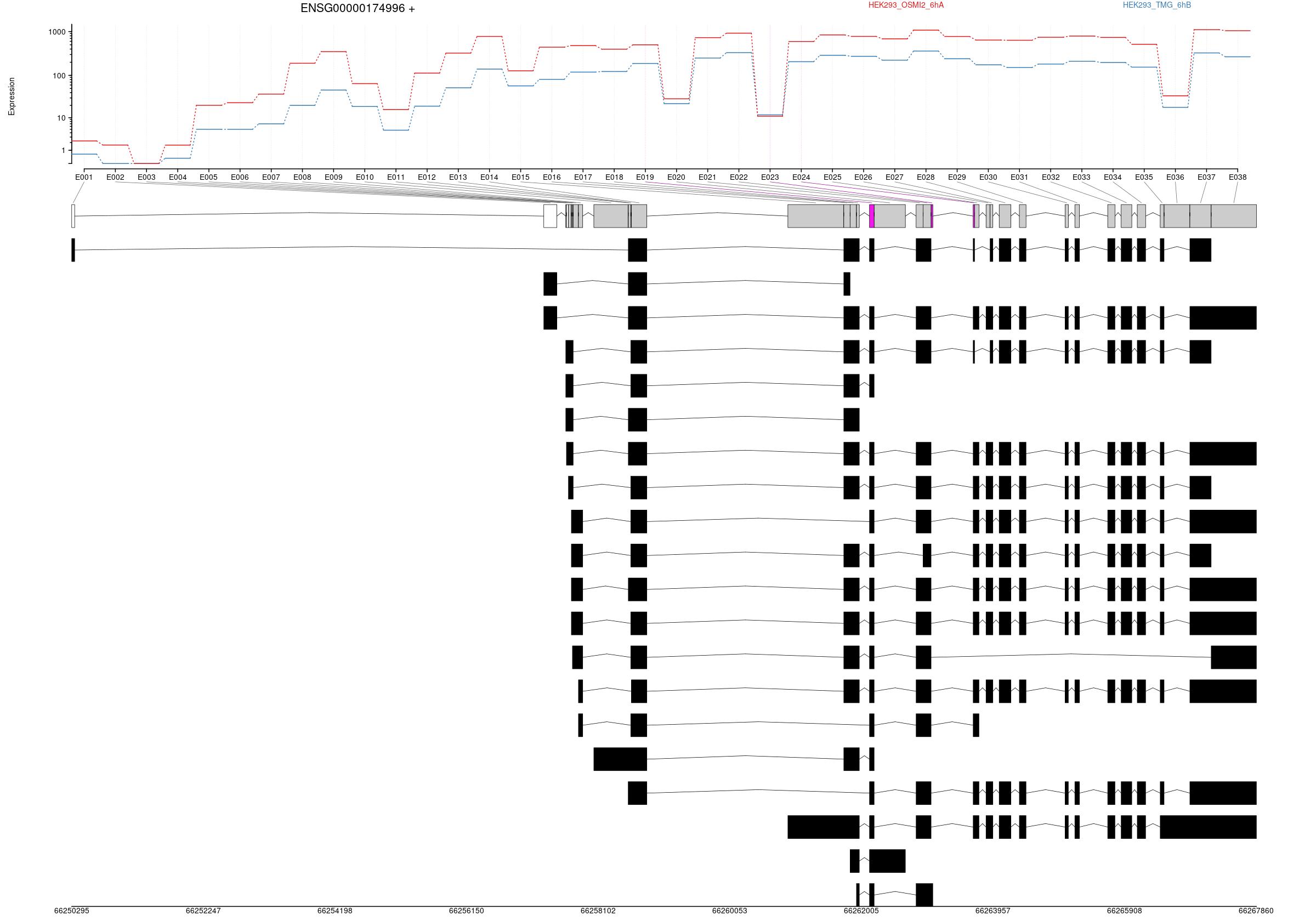This screenshot has height=921, width=1316.
Task: Click the ENSG00000174996 + gene title
Action: [x=358, y=9]
